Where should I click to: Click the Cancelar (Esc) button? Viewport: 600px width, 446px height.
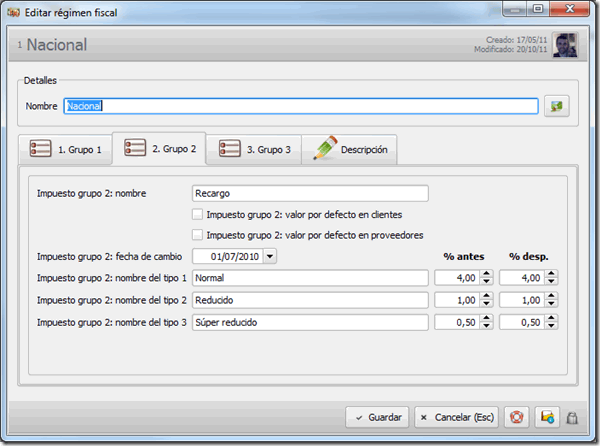[457, 417]
